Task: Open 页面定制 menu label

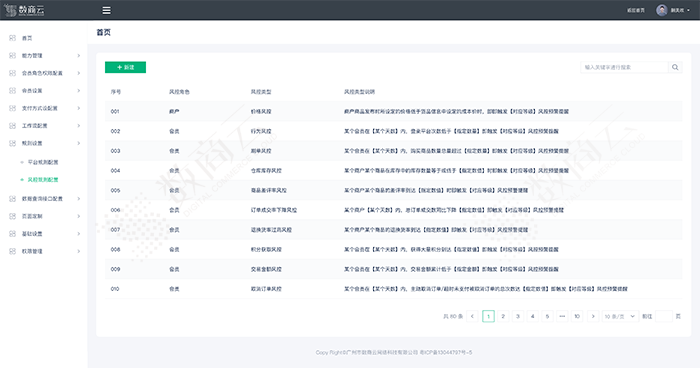Action: [32, 216]
